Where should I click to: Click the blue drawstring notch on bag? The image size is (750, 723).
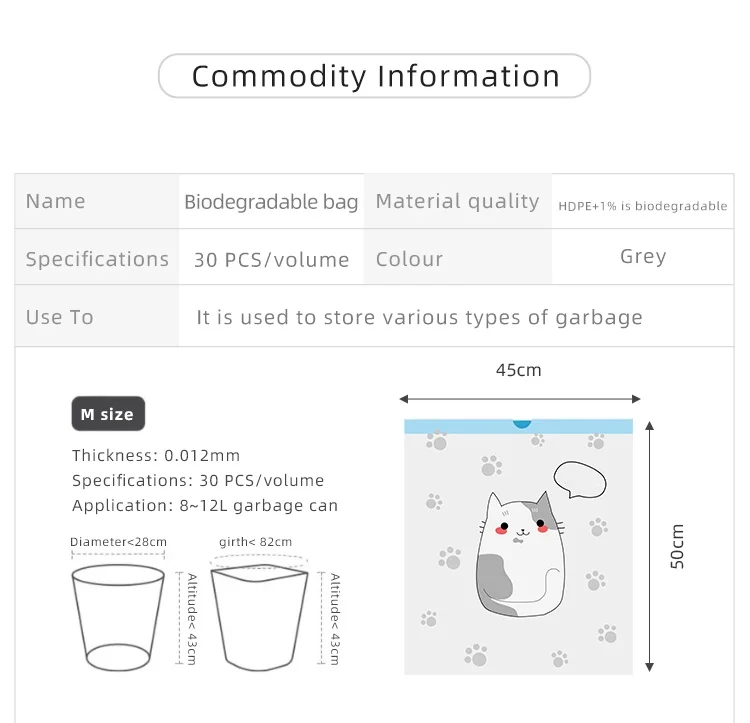(x=521, y=423)
